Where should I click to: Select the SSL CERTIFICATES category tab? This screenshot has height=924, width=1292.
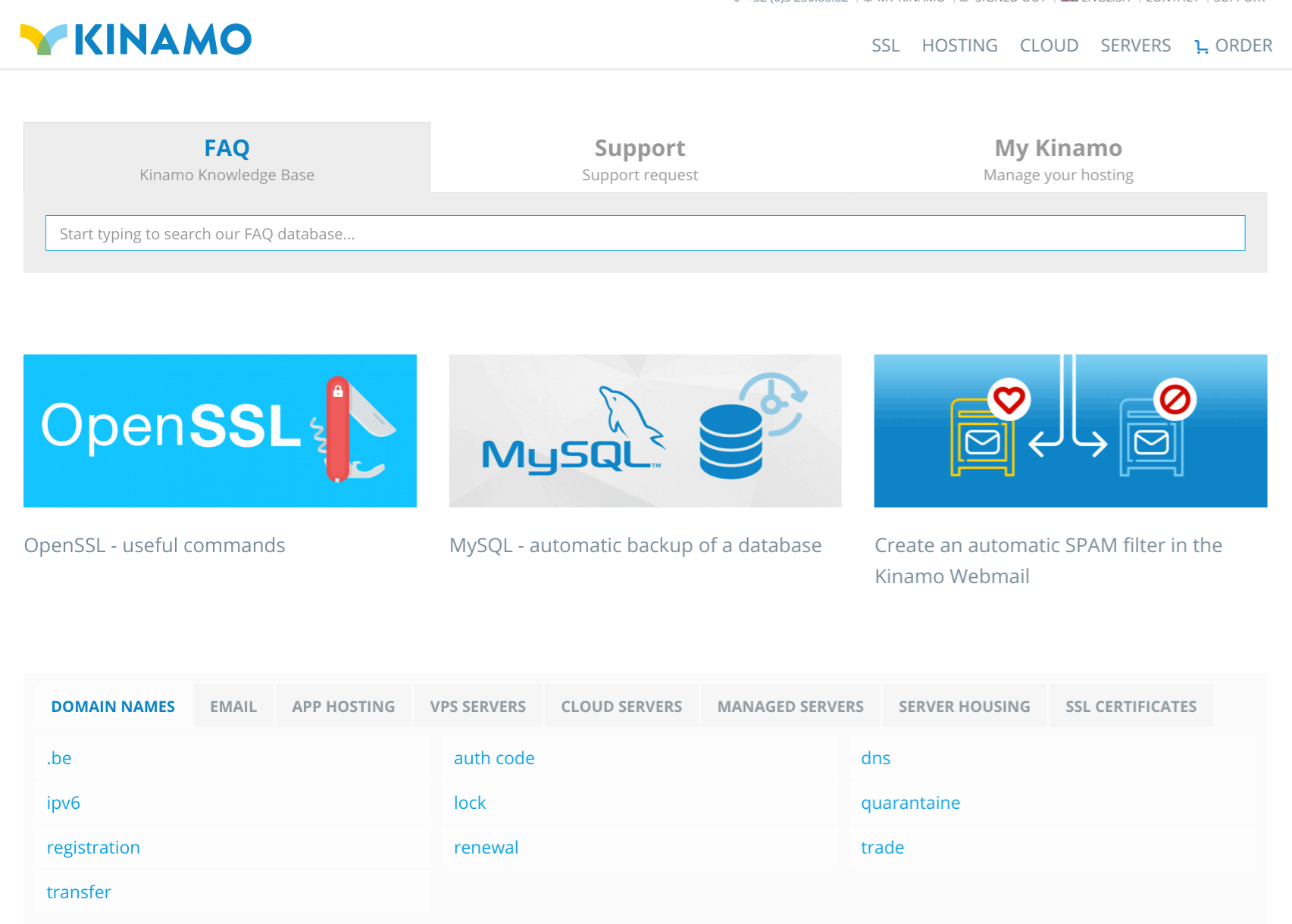pyautogui.click(x=1131, y=706)
